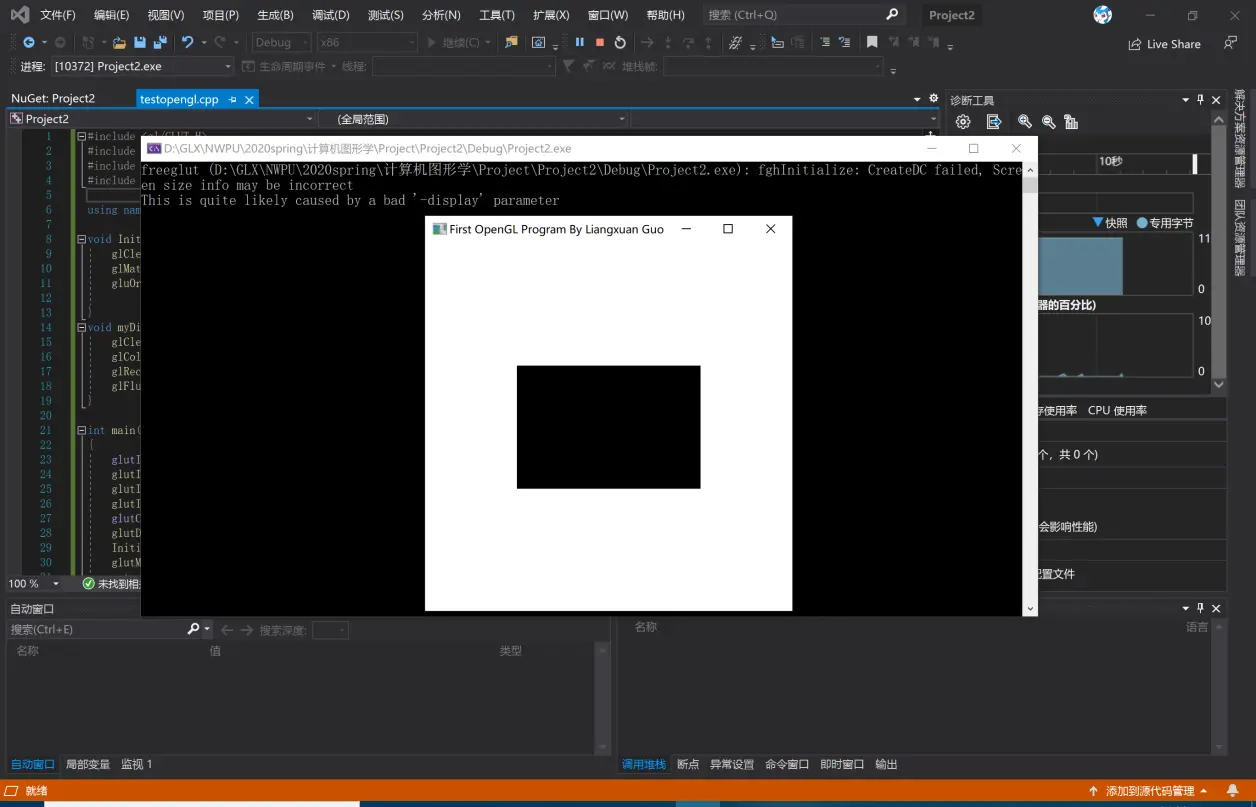Image resolution: width=1256 pixels, height=807 pixels.
Task: Toggle auto-hide pin on call stack panel
Action: (1201, 608)
